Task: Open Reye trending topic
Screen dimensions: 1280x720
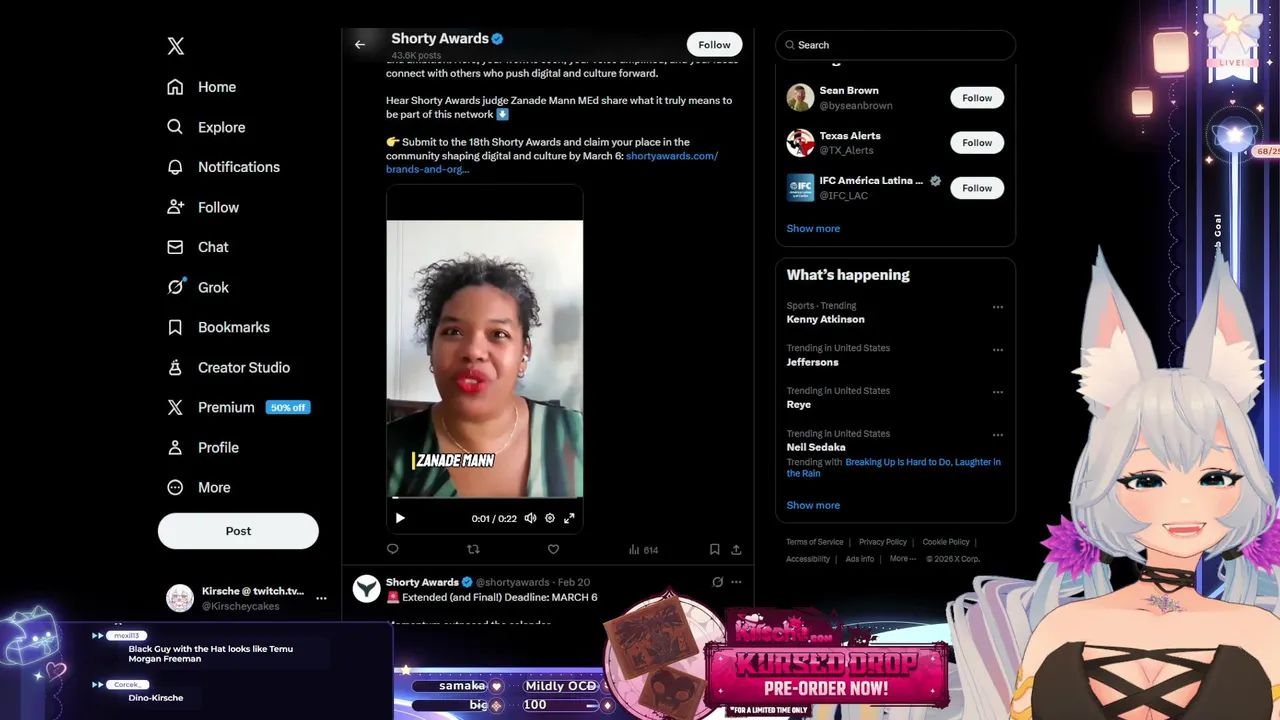Action: (x=798, y=405)
